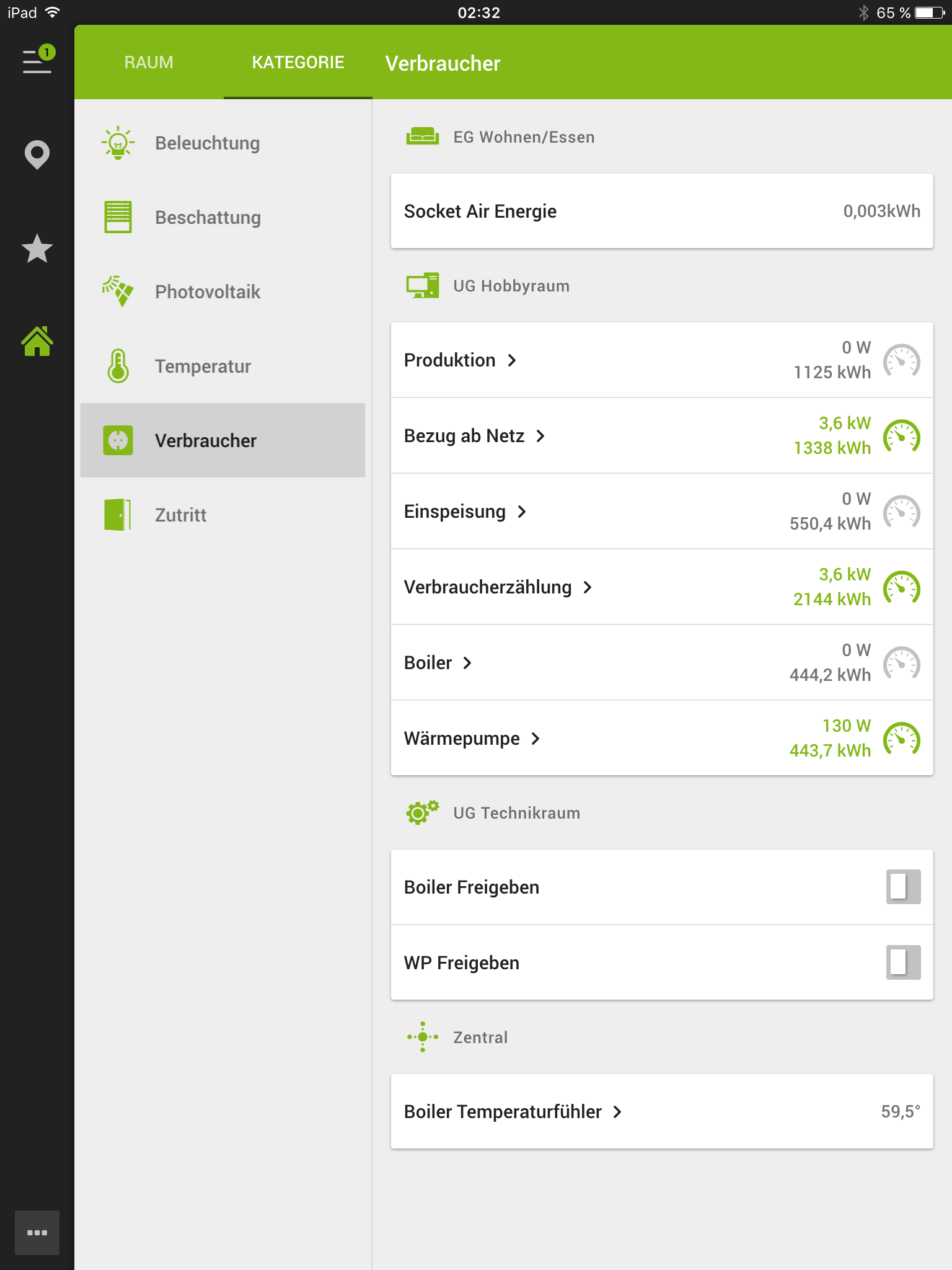
Task: Open the Socket Air Energie row
Action: pos(661,211)
